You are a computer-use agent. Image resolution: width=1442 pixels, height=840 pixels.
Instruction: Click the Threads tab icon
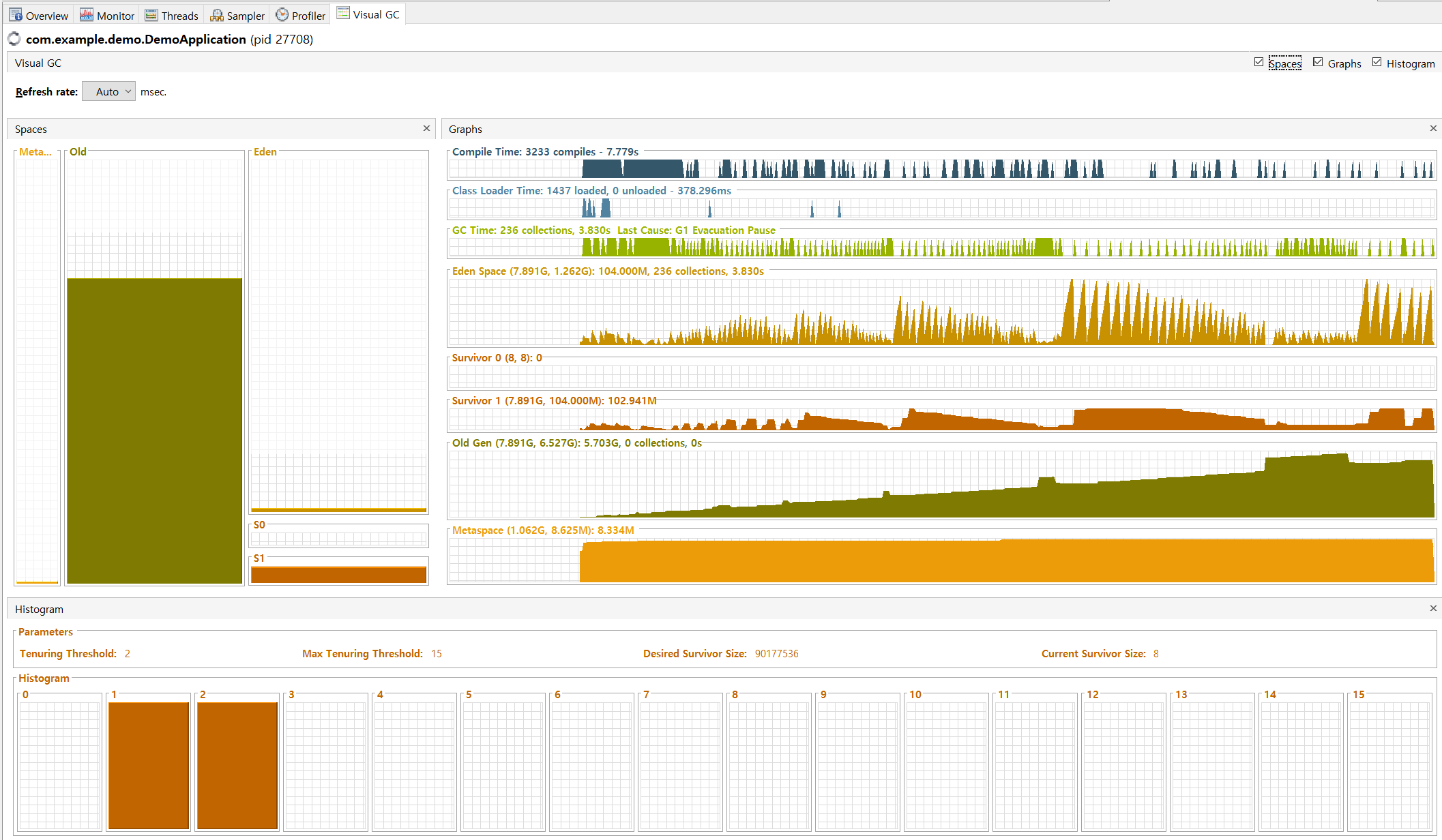151,15
